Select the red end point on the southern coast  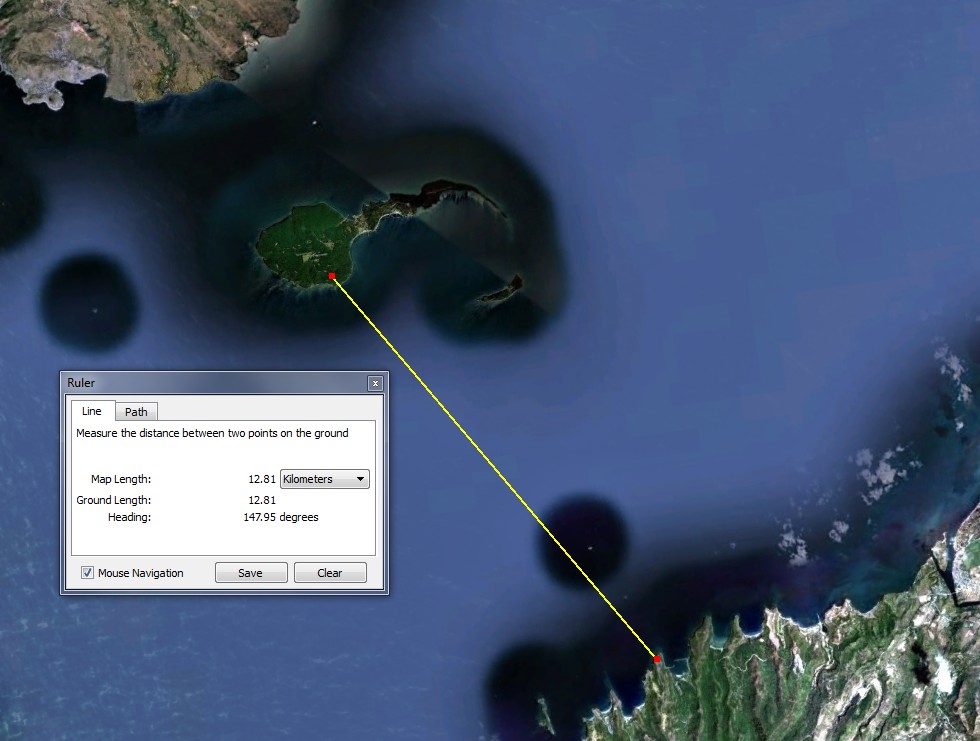click(x=657, y=659)
